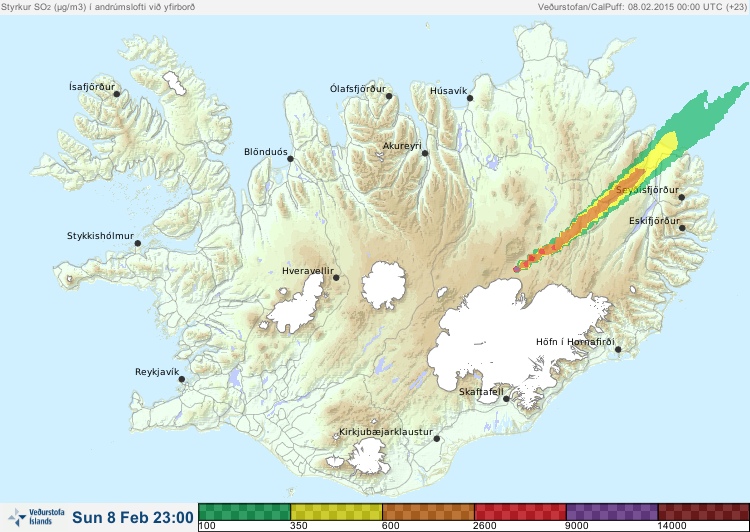Click the 'Eskifjörður' label text
This screenshot has width=750, height=532.
654,221
